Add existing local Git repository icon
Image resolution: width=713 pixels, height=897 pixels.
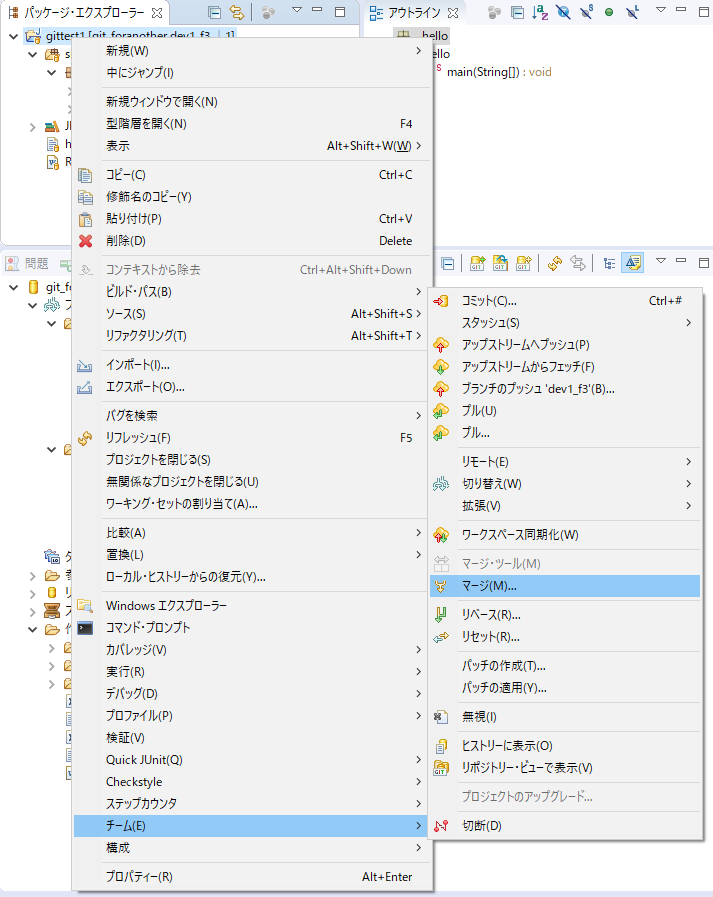click(x=477, y=263)
